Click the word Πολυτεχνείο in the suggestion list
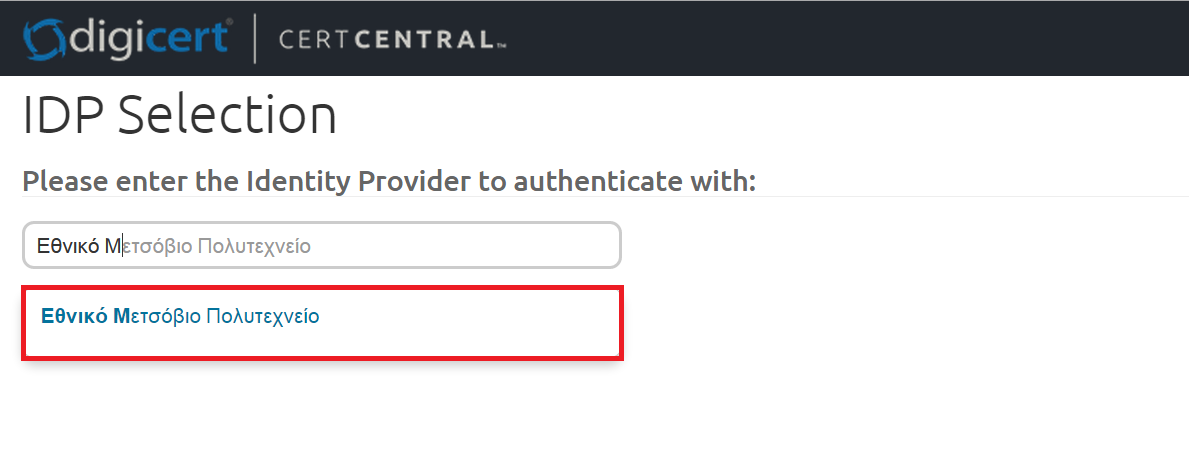The height and width of the screenshot is (460, 1189). (262, 316)
